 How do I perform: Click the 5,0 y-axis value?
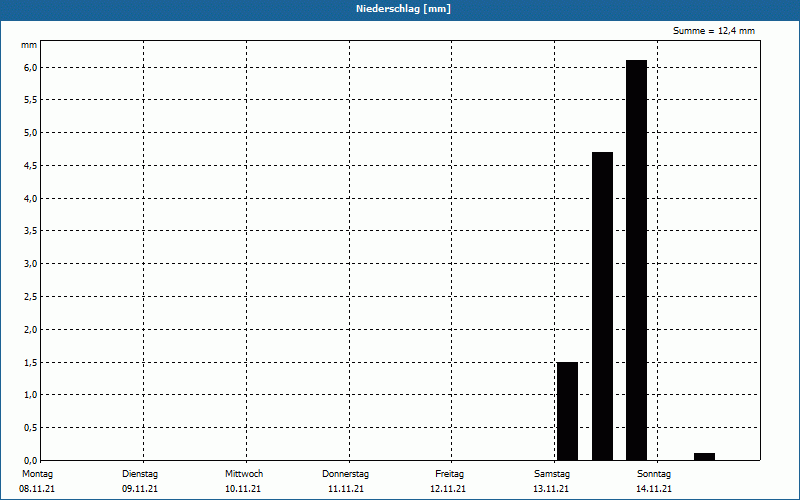pyautogui.click(x=31, y=133)
